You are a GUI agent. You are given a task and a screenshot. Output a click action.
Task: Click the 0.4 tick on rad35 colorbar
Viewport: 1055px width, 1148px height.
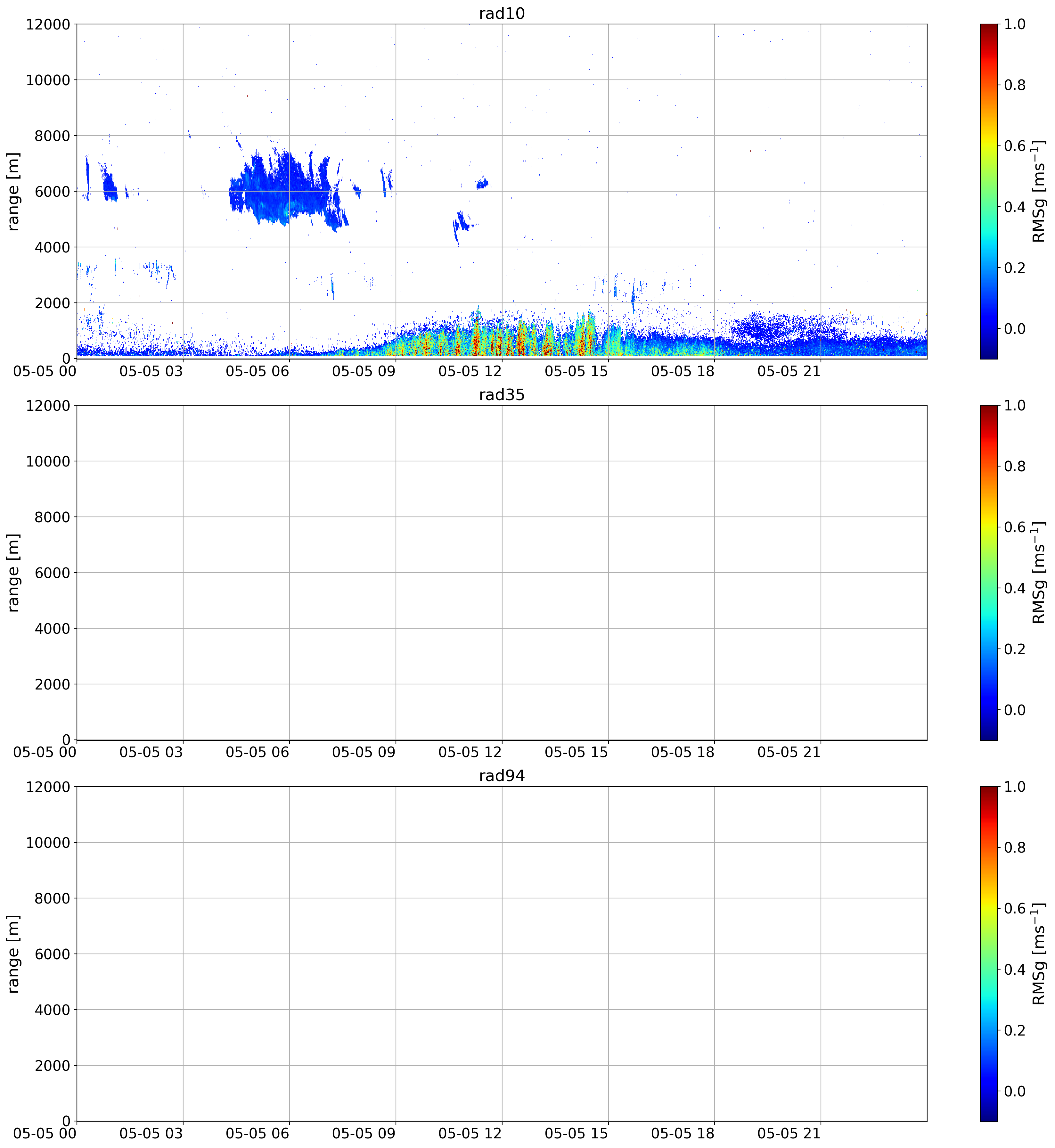pos(1015,588)
